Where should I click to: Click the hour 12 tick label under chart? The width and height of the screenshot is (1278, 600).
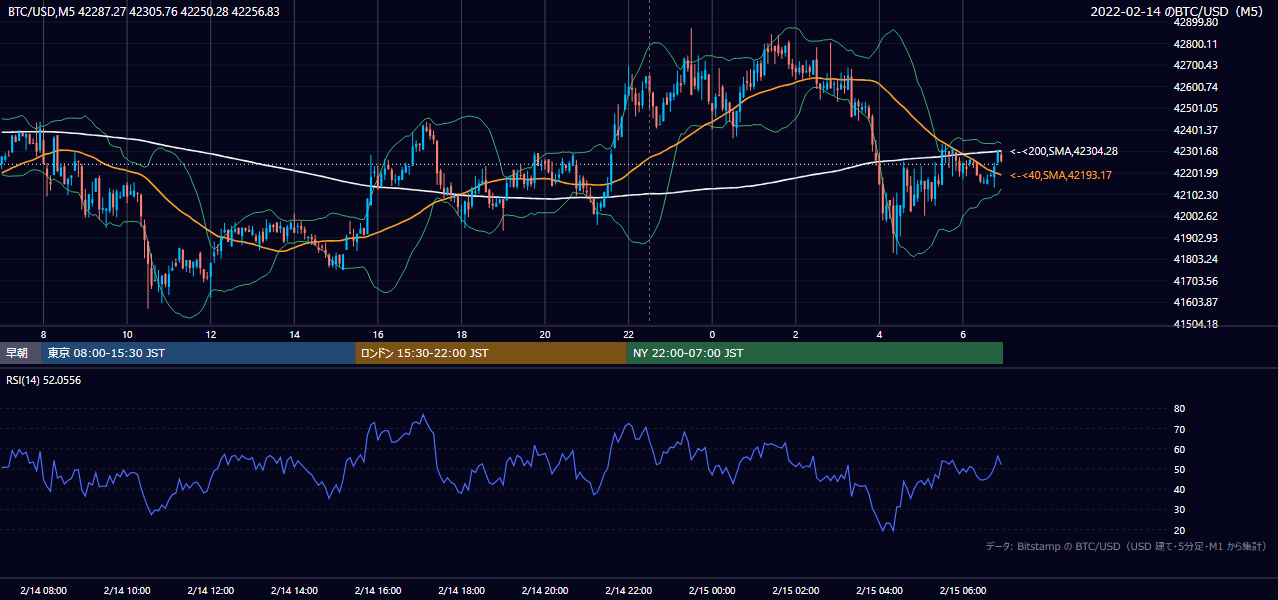[211, 334]
